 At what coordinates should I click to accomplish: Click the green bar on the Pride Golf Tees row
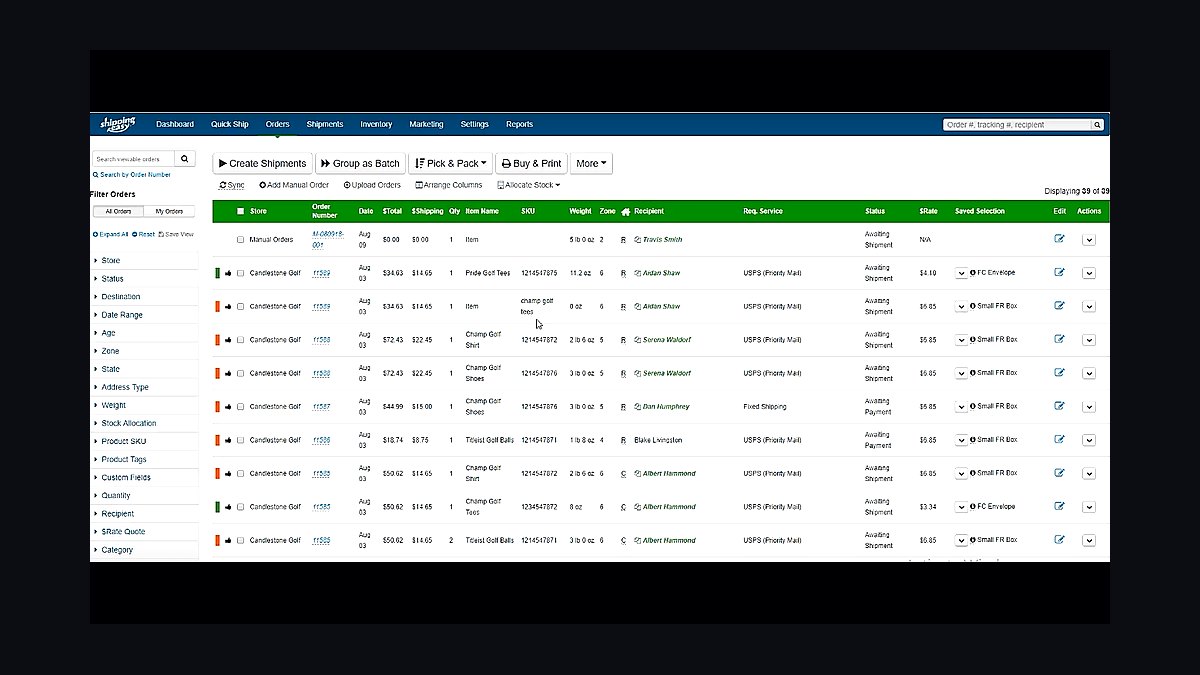pos(217,273)
